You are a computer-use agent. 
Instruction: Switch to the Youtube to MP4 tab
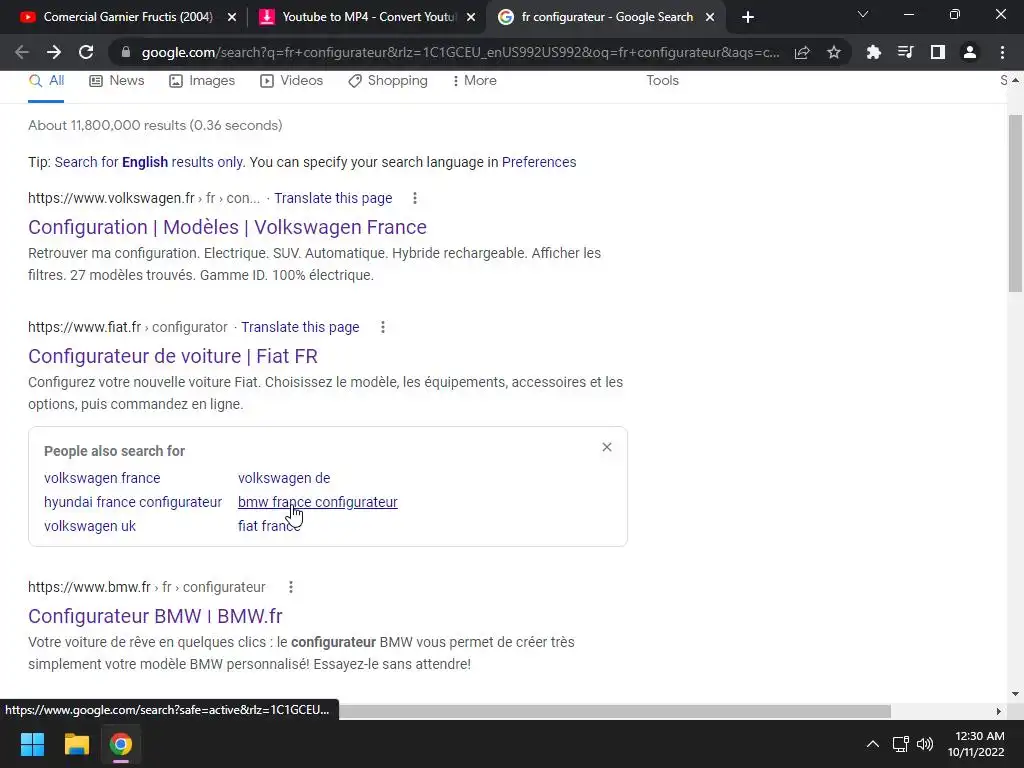point(367,17)
